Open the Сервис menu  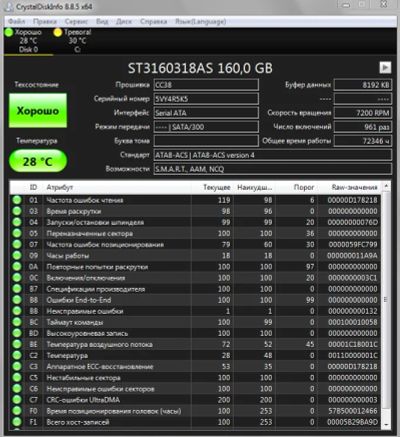tap(76, 22)
